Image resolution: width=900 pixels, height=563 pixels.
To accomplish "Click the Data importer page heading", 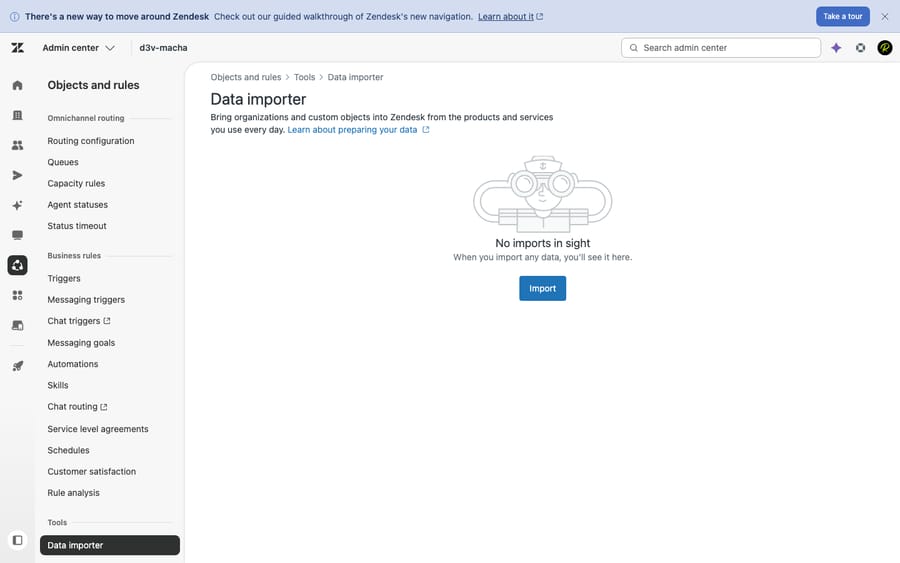I will pyautogui.click(x=258, y=99).
